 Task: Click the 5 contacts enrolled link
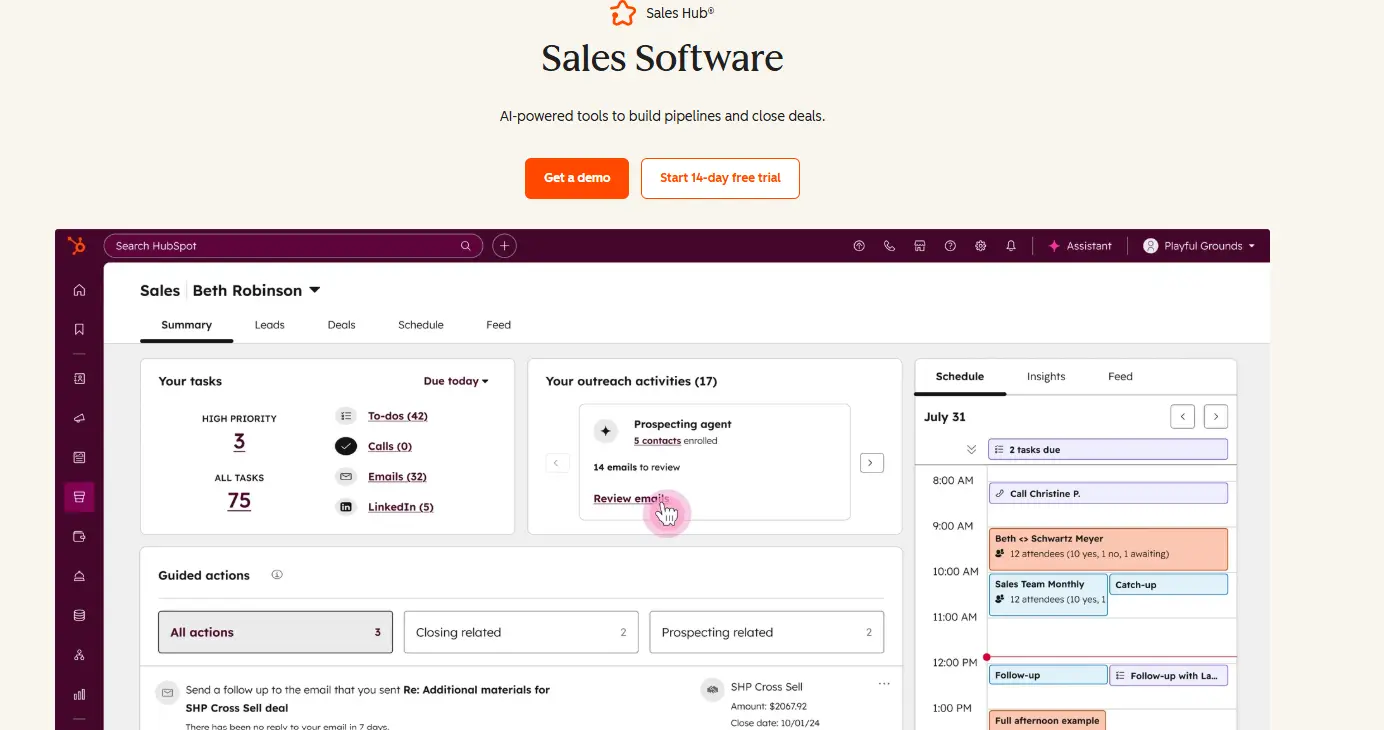tap(657, 441)
